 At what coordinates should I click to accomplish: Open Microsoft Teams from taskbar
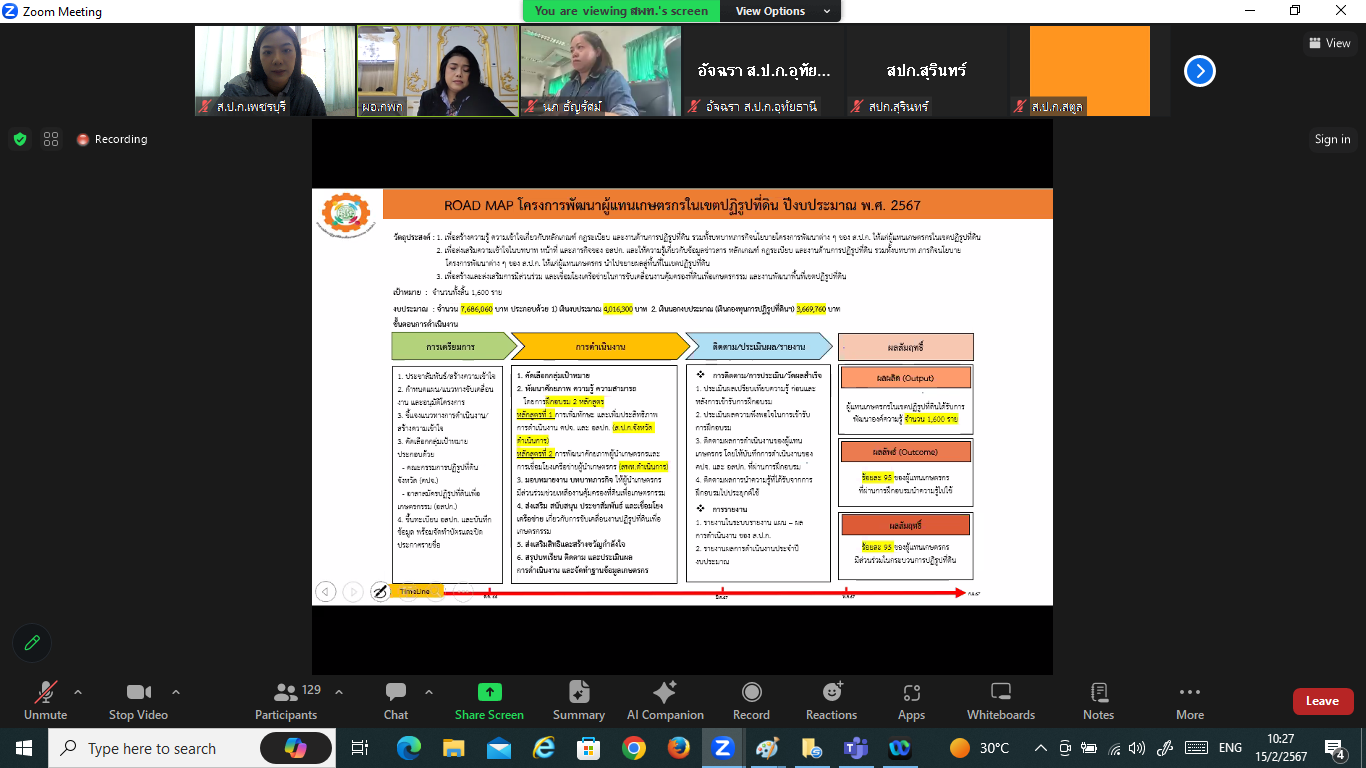856,748
